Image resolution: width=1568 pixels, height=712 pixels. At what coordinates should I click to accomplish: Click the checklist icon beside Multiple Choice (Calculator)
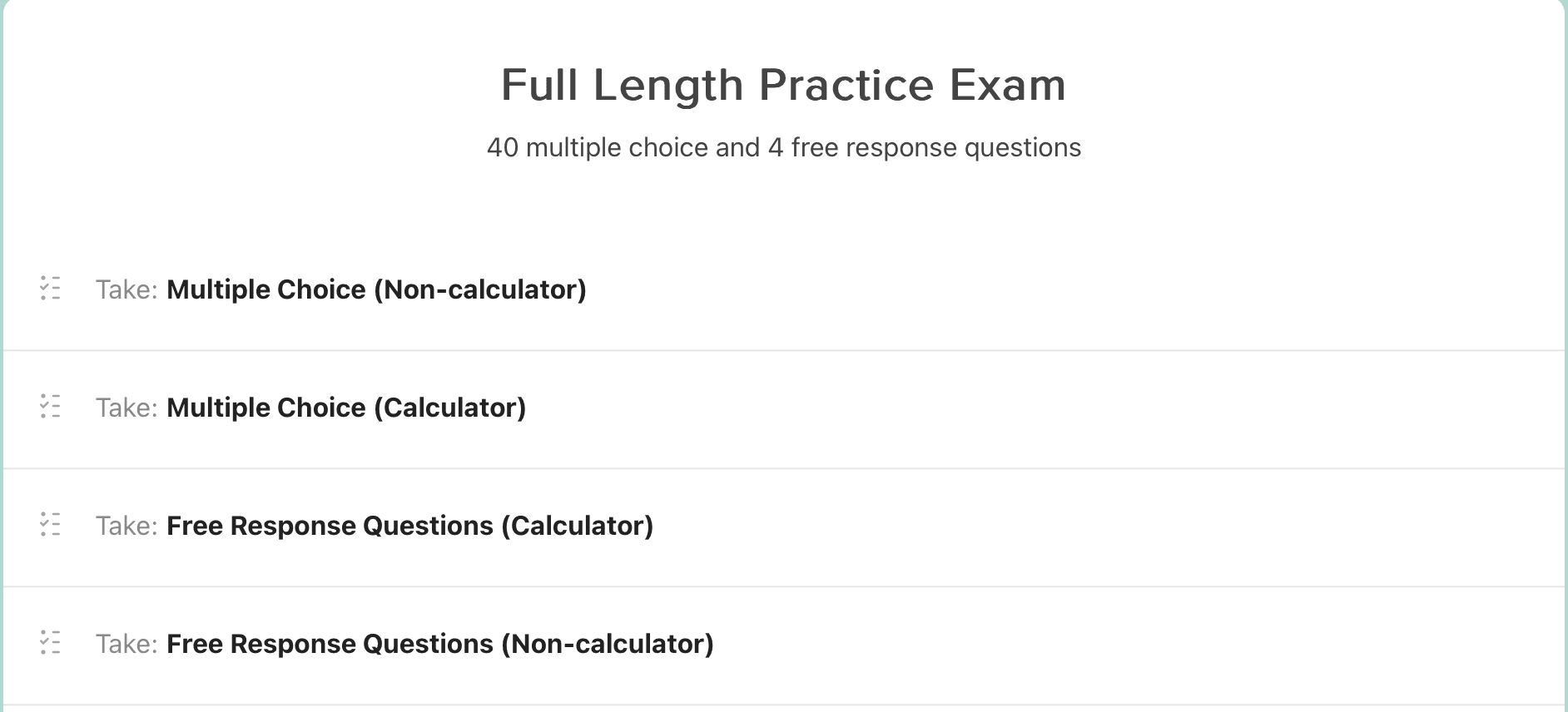[50, 408]
